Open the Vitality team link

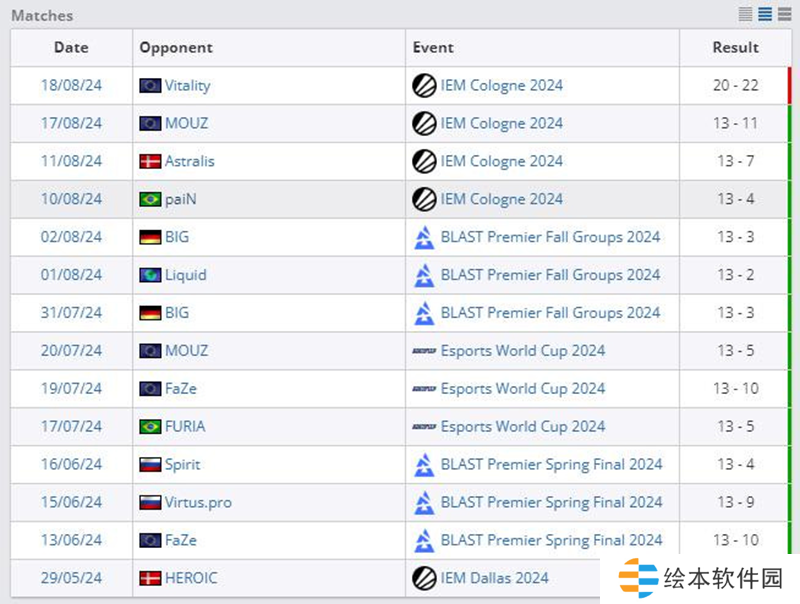[x=187, y=86]
